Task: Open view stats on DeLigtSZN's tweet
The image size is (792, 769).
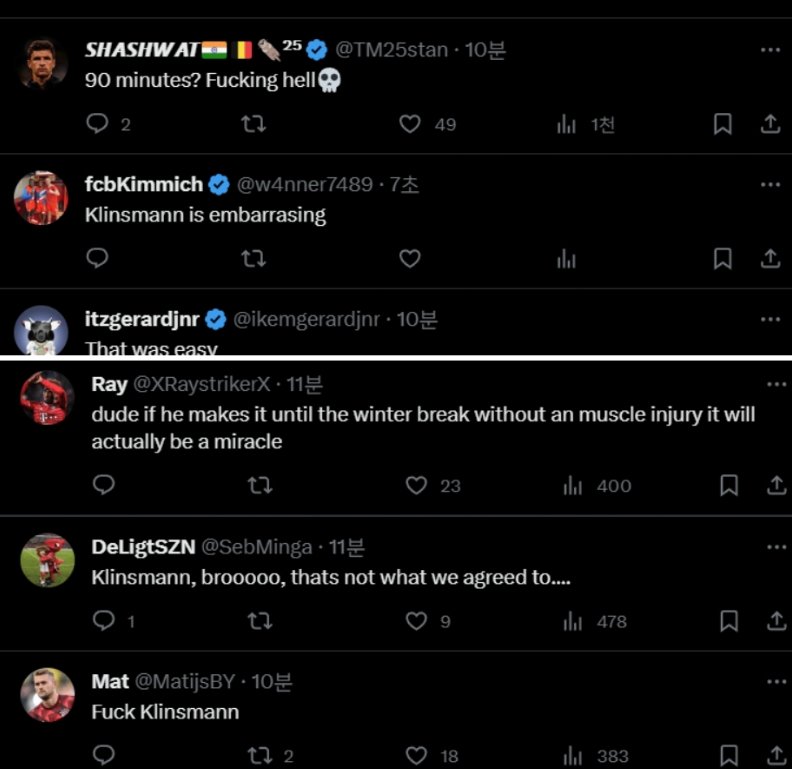Action: 573,621
